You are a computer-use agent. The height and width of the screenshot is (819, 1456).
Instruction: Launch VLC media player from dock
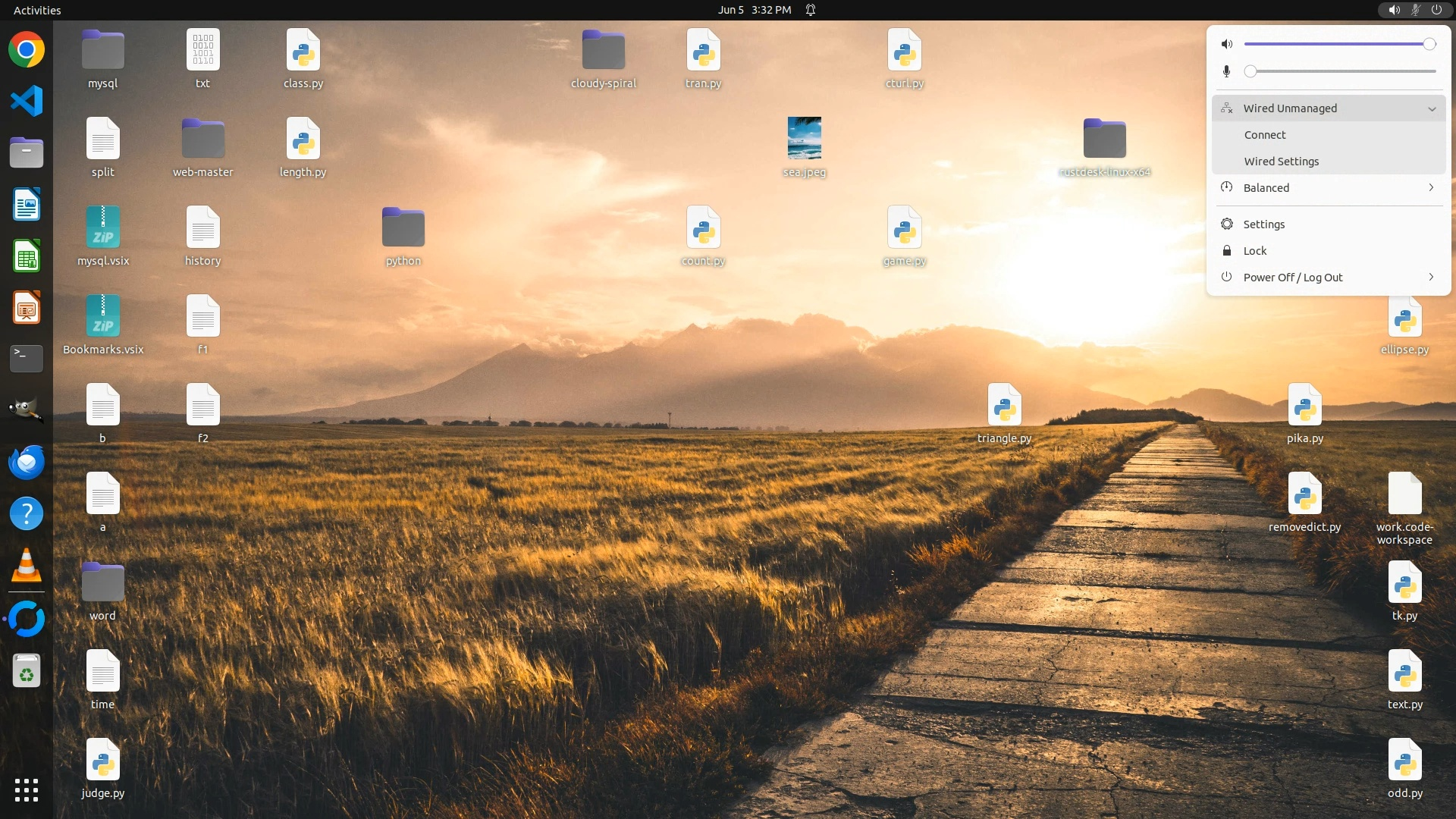point(27,566)
